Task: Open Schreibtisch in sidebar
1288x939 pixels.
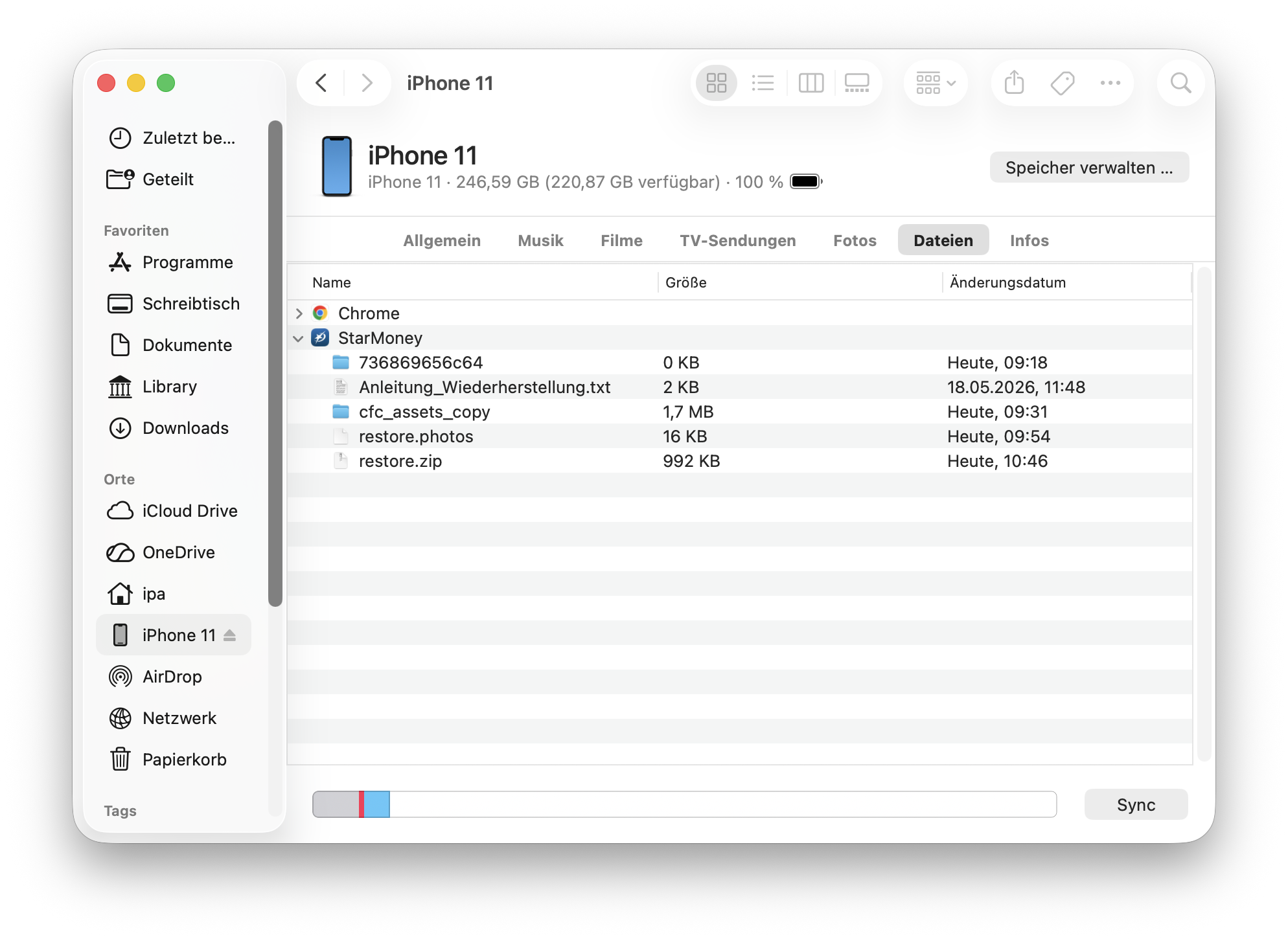Action: (172, 304)
